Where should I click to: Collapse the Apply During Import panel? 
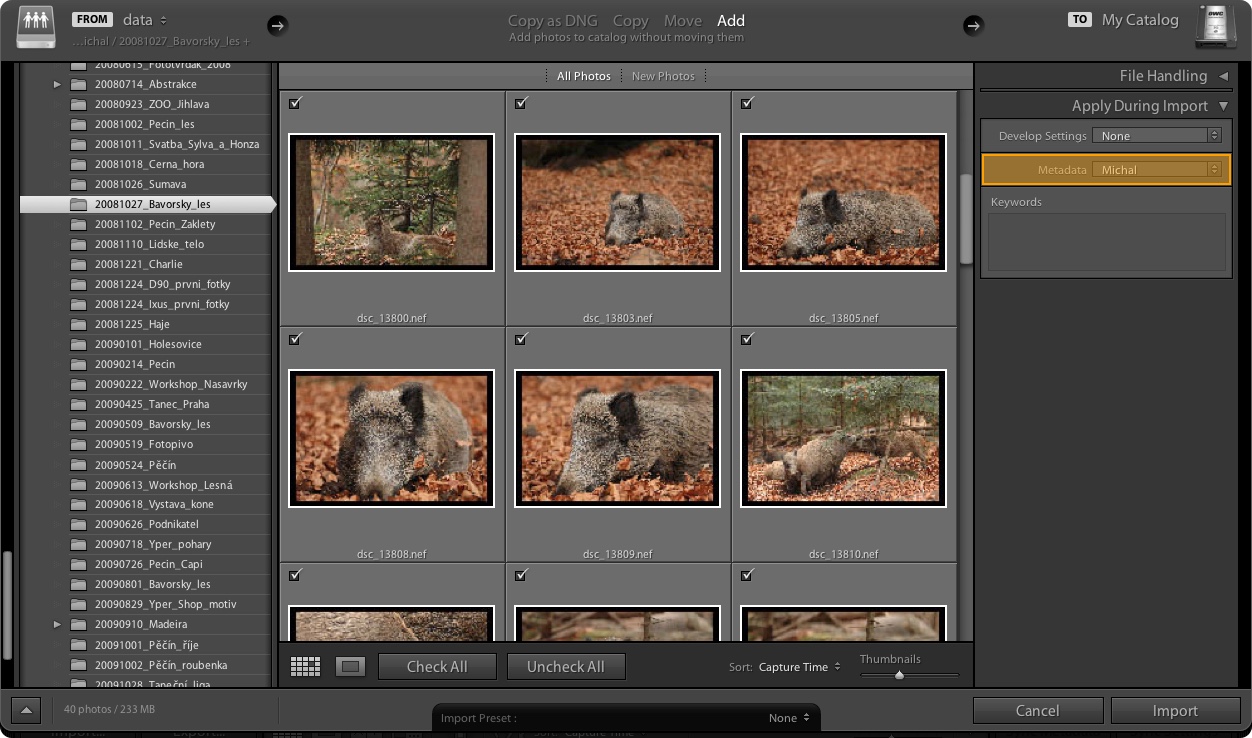1223,106
